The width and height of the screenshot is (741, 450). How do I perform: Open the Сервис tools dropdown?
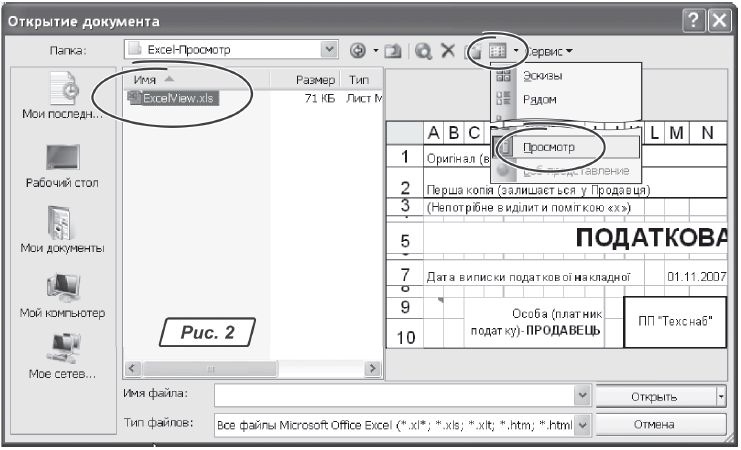click(550, 49)
